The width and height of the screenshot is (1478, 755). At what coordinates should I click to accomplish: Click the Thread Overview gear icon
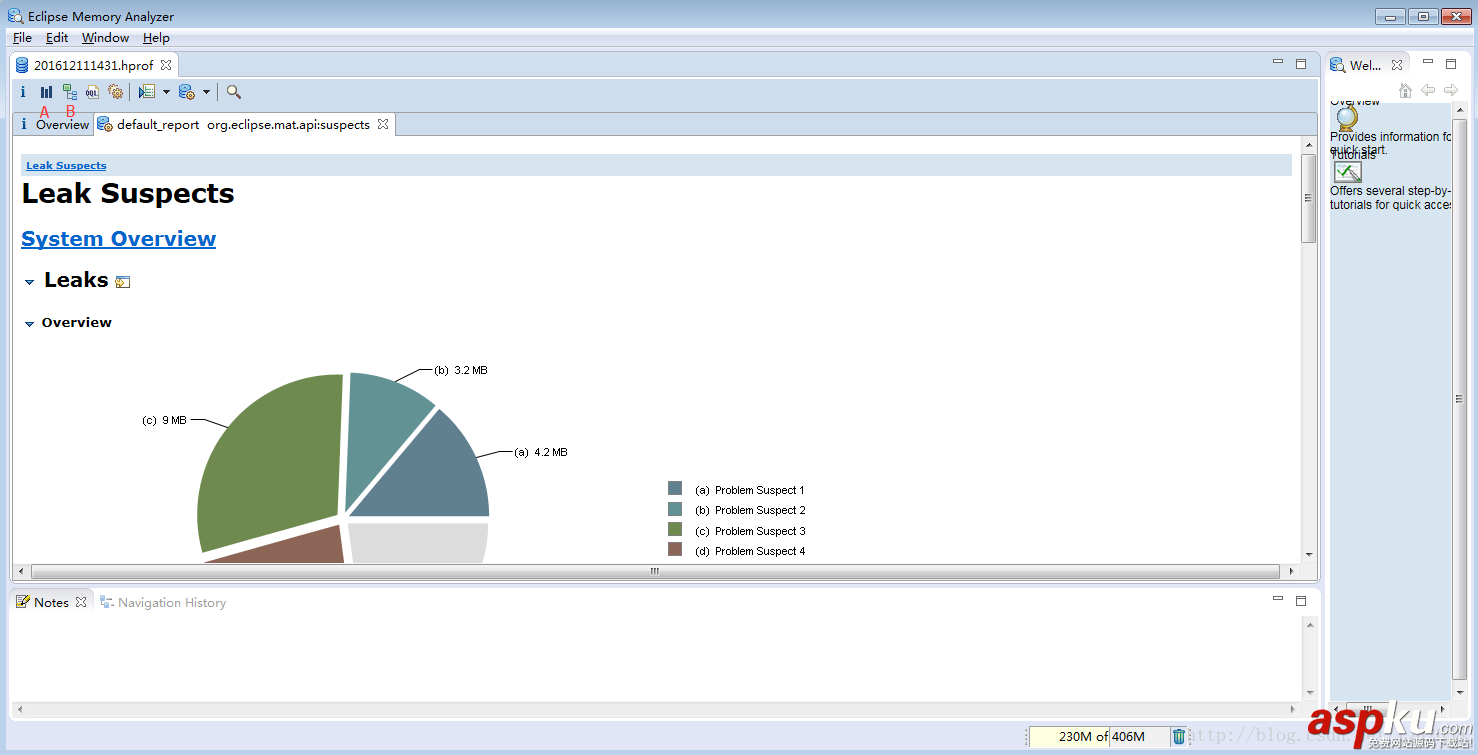pyautogui.click(x=116, y=92)
